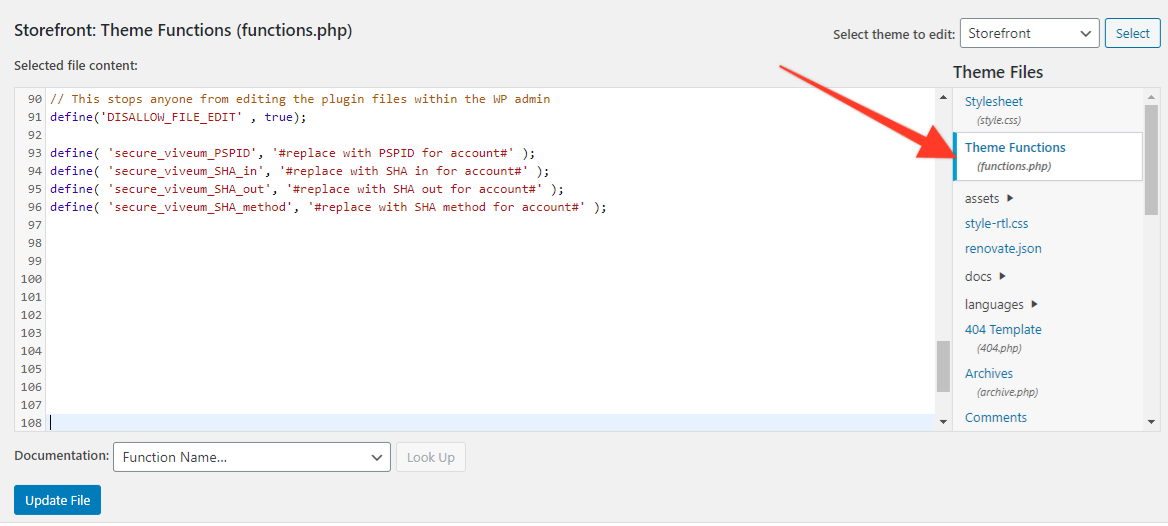Click the Theme Files heading
This screenshot has width=1168, height=526.
coord(997,72)
